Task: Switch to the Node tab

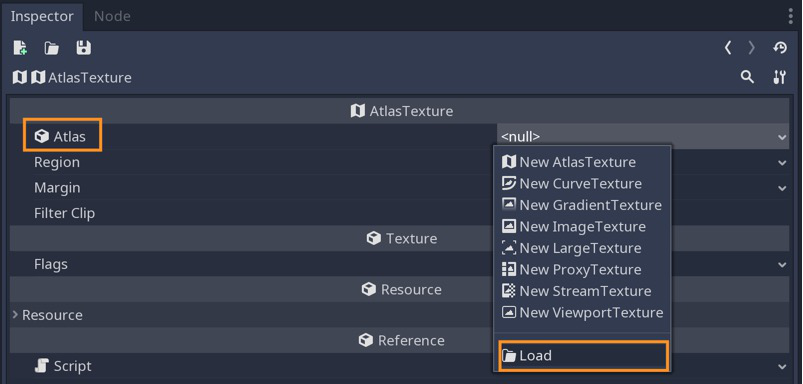Action: pyautogui.click(x=112, y=16)
